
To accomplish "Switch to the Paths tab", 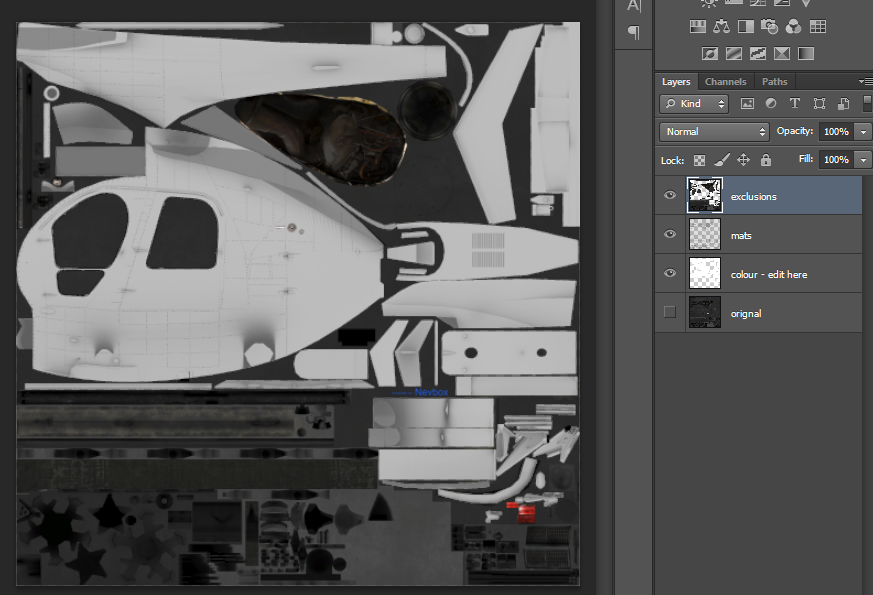I will (x=774, y=82).
